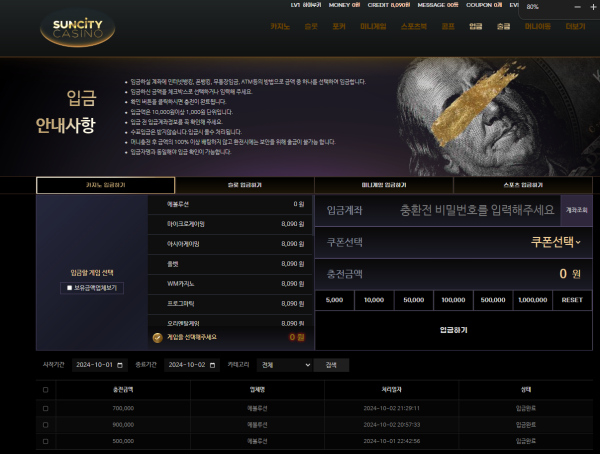Select the checkbox for the 900,000 row

(45, 424)
